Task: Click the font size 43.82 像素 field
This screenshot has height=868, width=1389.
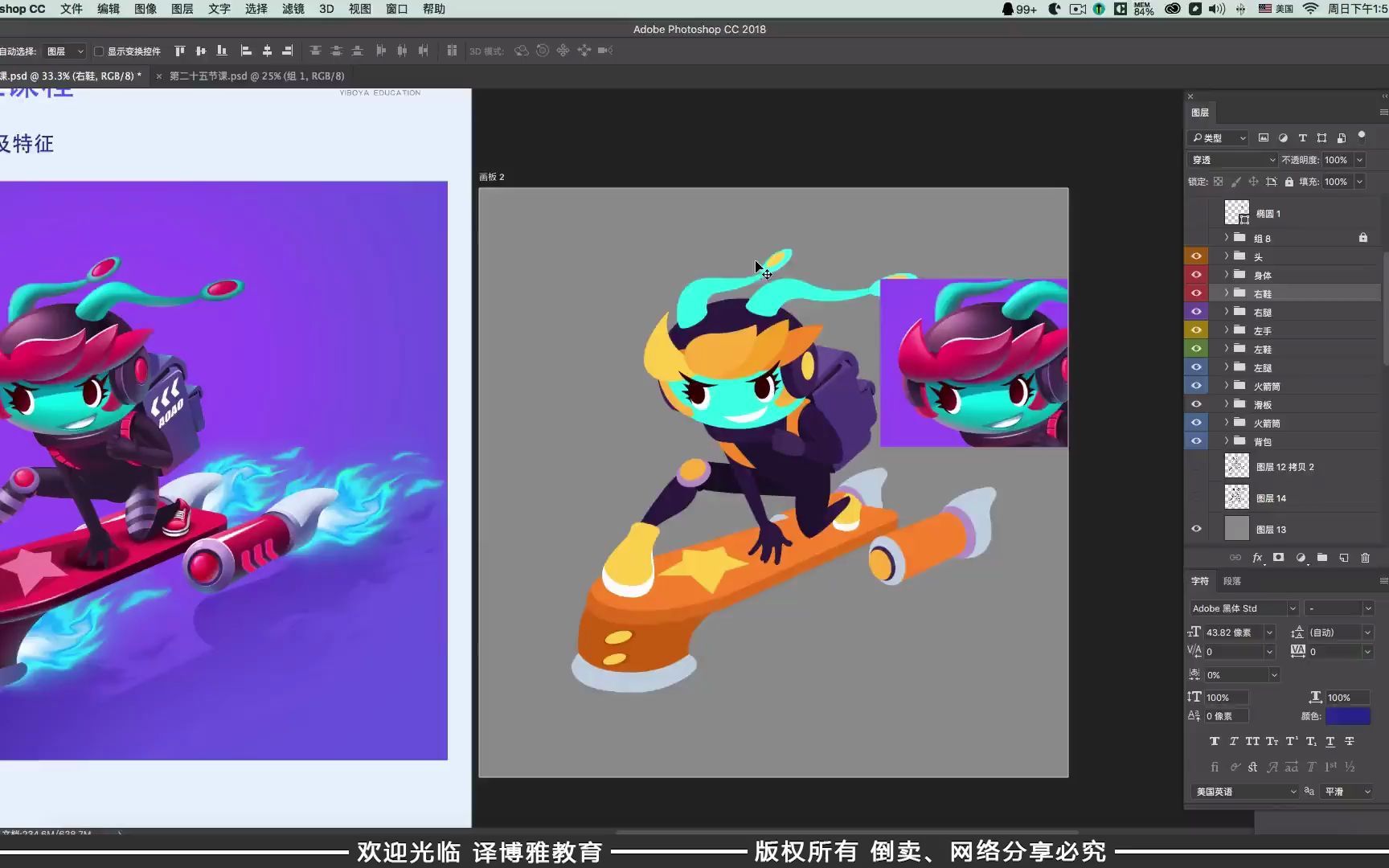Action: pos(1235,633)
